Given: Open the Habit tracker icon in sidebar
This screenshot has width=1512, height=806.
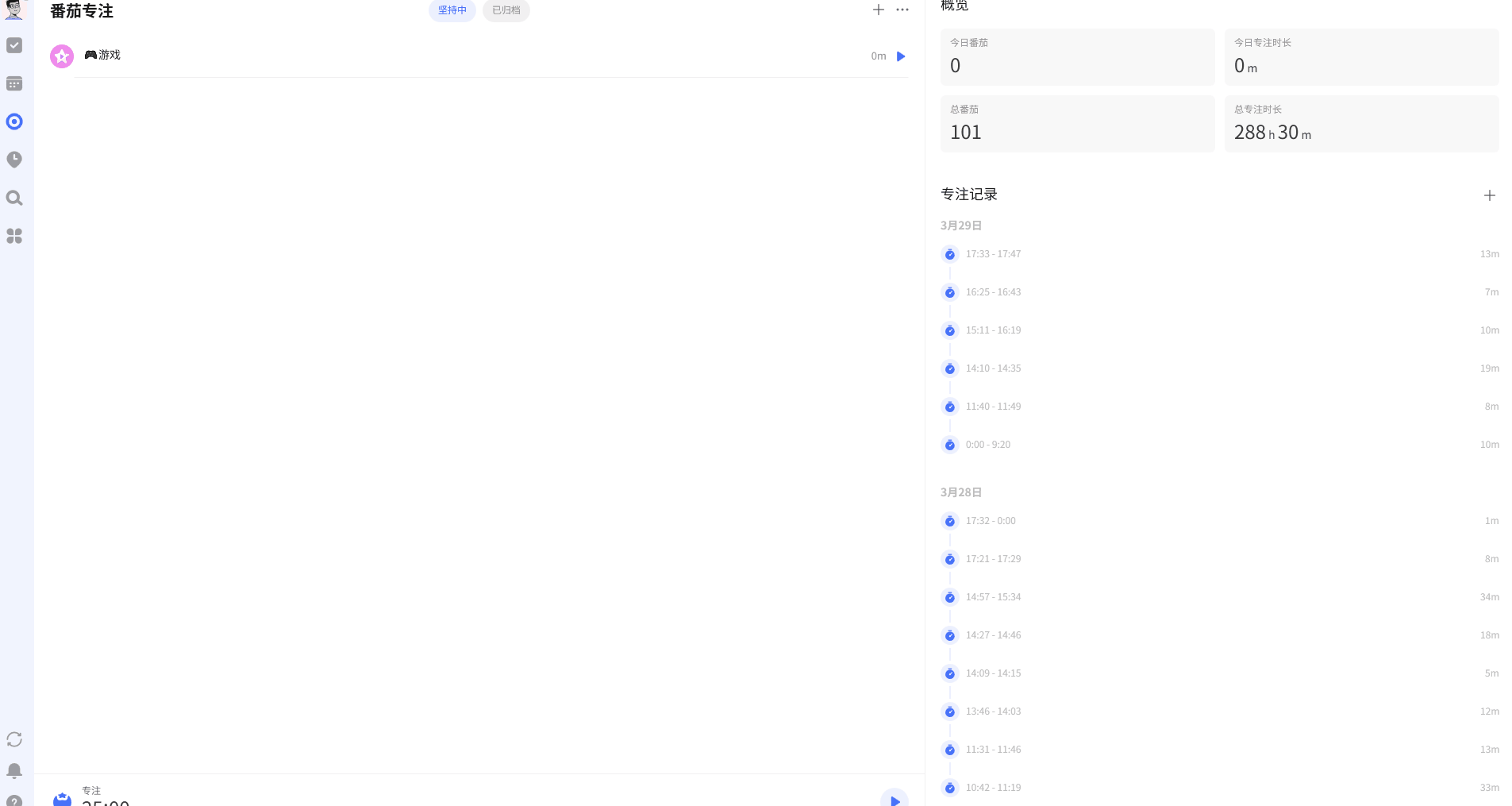Looking at the screenshot, I should tap(14, 159).
